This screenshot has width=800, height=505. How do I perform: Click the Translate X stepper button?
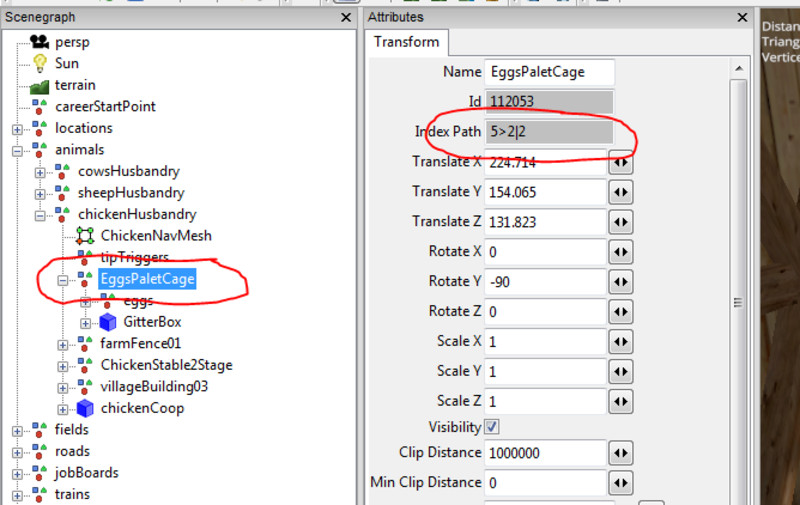pyautogui.click(x=621, y=162)
